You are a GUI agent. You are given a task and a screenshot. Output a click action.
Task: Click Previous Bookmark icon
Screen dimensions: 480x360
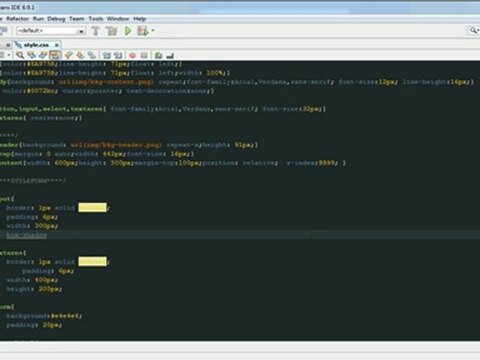click(69, 55)
